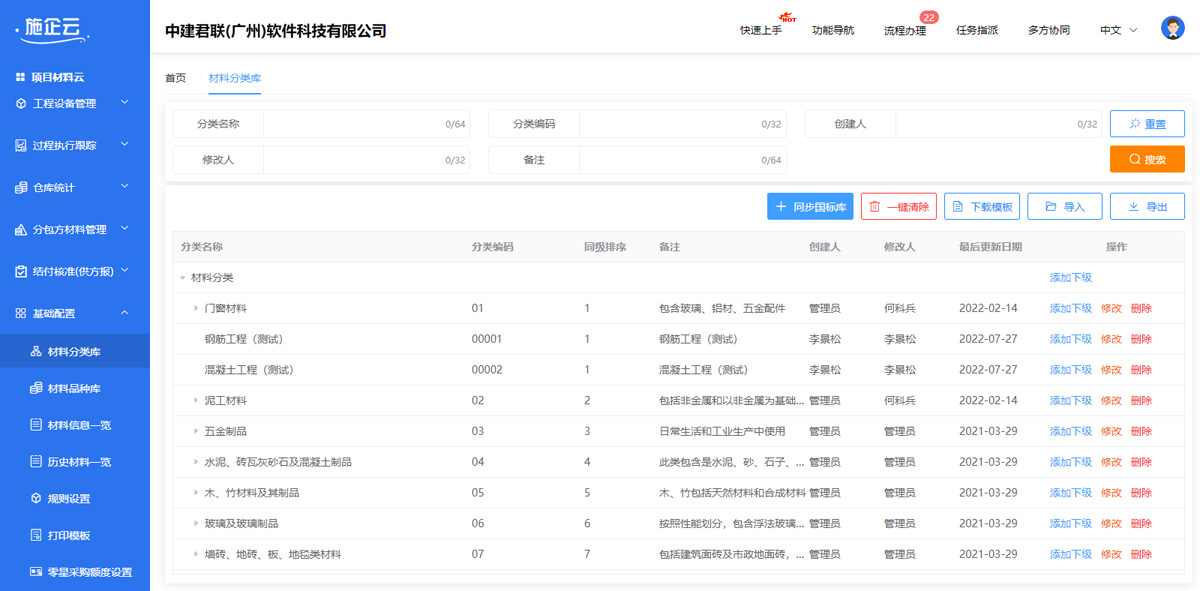Open 流程办理 in the top menu
The width and height of the screenshot is (1200, 591).
tap(905, 30)
